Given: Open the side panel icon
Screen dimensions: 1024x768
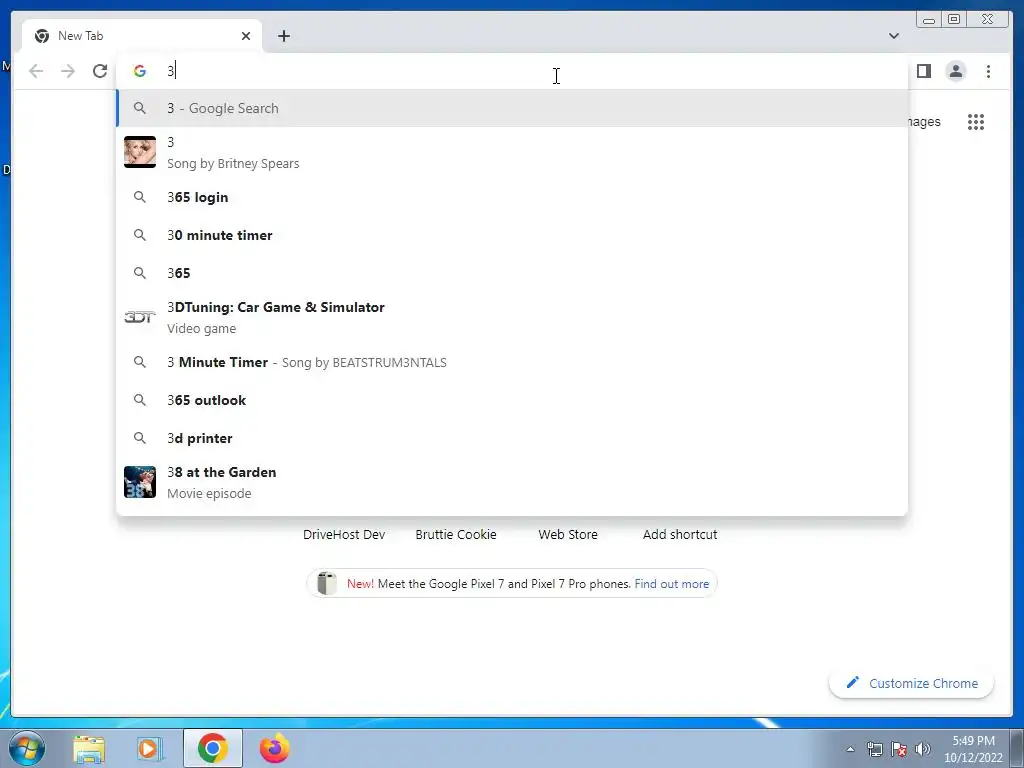Looking at the screenshot, I should 923,71.
